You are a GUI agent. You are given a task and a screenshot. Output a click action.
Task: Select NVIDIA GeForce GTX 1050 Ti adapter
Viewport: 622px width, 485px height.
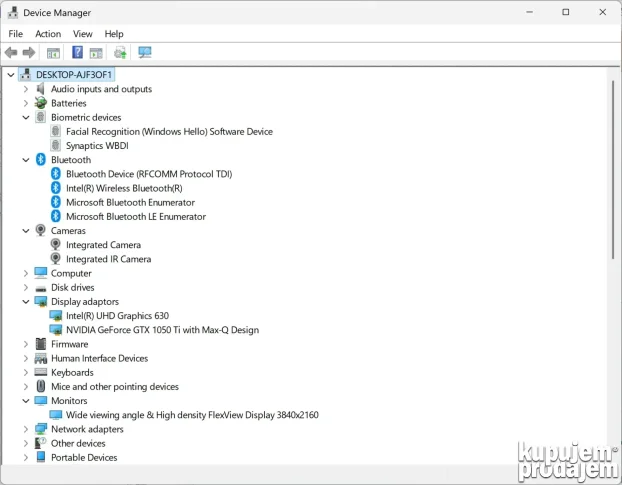tap(163, 330)
